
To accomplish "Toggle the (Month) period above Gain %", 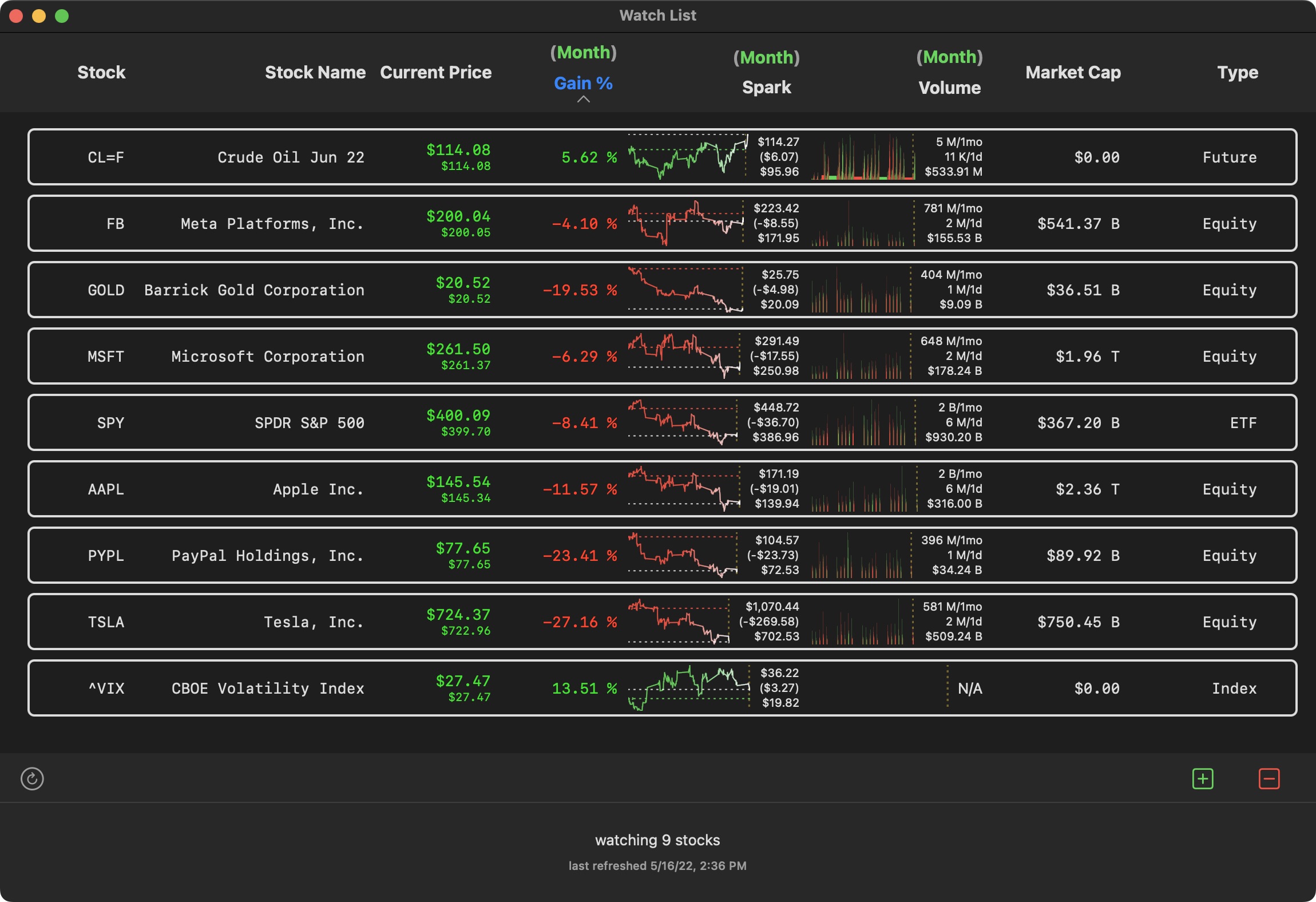I will (x=584, y=52).
